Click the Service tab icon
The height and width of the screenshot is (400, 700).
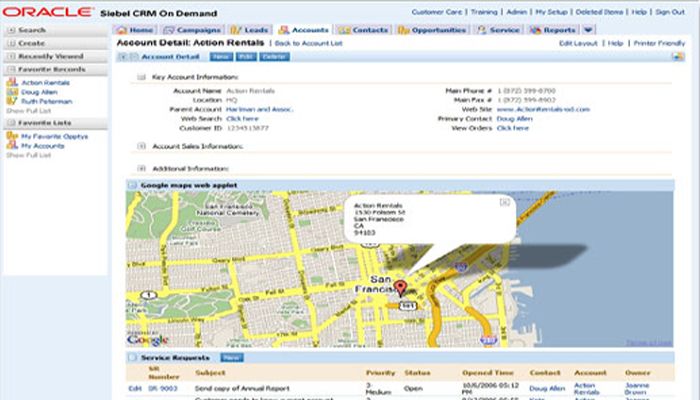[x=481, y=30]
